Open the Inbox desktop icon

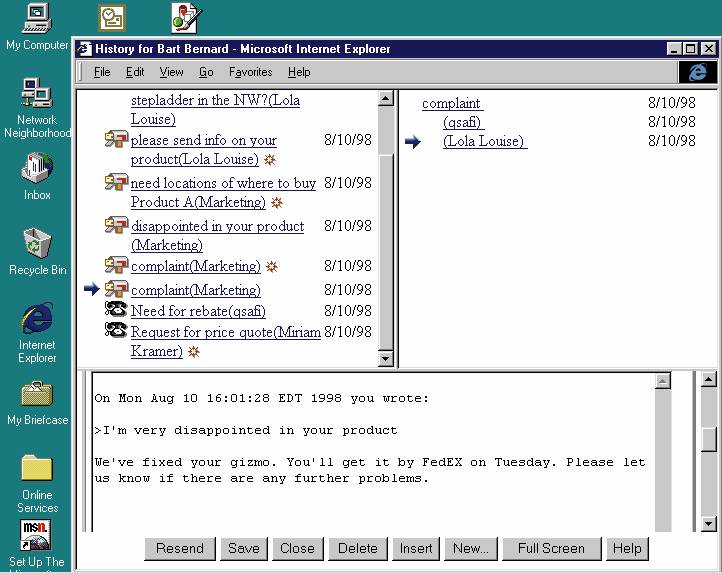(37, 167)
